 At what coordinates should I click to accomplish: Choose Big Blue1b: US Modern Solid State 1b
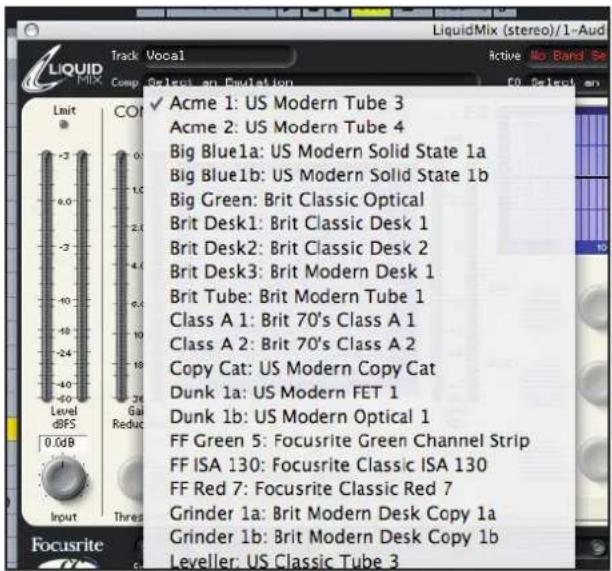coord(359,175)
